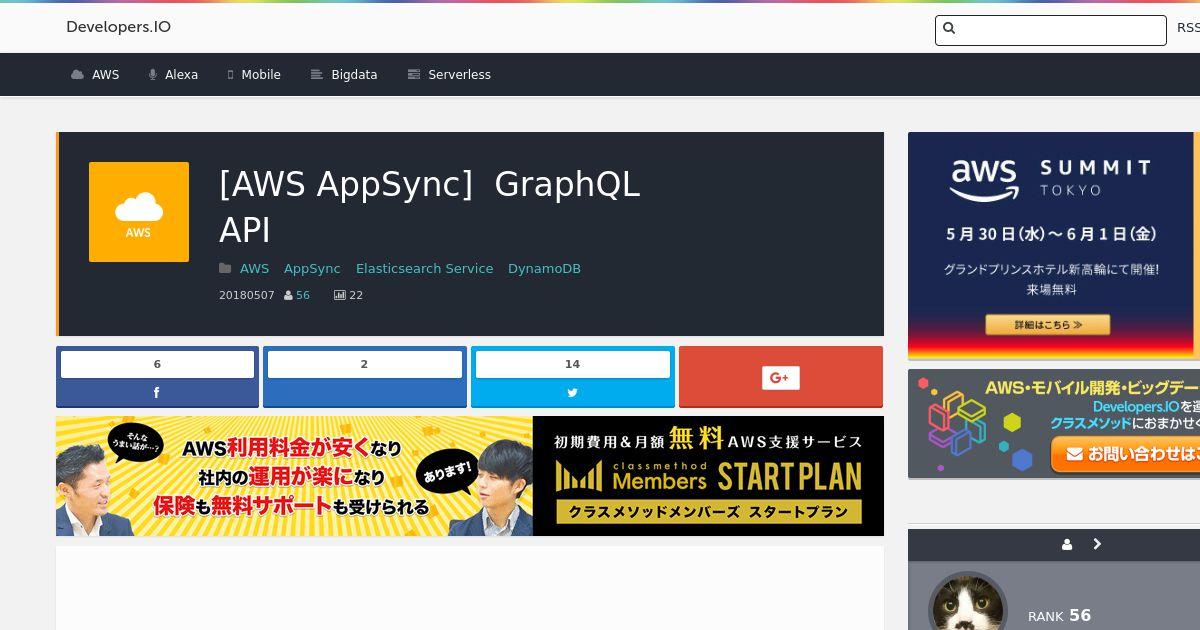1200x630 pixels.
Task: Open the Mobile menu item
Action: 254,75
